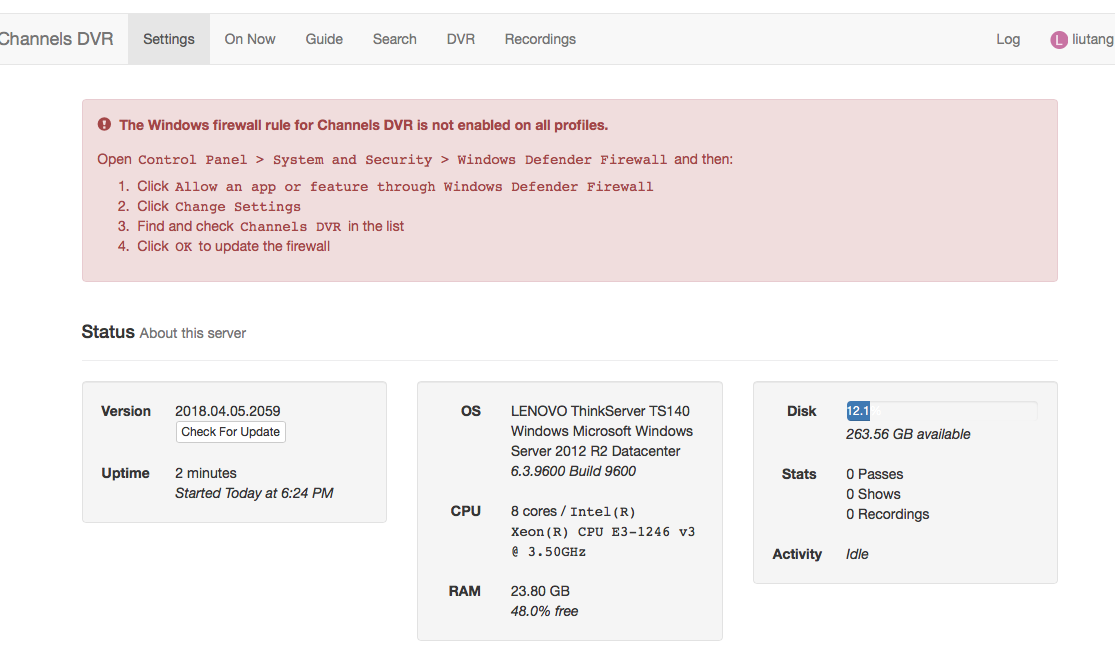Viewport: 1115px width, 657px height.
Task: Click the 0 Recordings stat
Action: click(x=888, y=514)
